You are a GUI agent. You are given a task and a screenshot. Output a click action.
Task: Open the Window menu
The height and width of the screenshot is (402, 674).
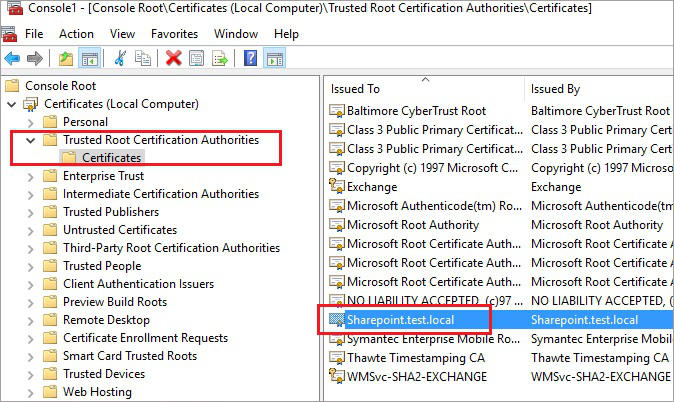(236, 34)
